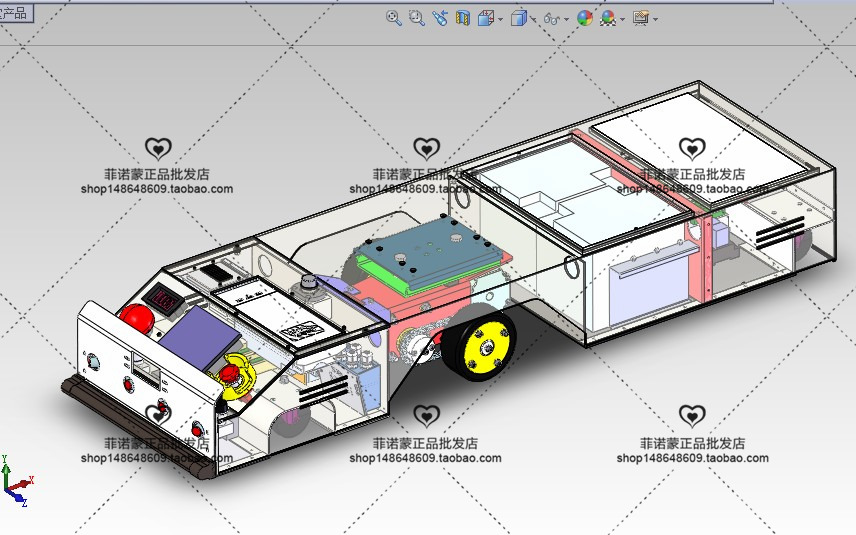Expand the Display Style dropdown arrow
Image resolution: width=856 pixels, height=535 pixels.
(533, 20)
